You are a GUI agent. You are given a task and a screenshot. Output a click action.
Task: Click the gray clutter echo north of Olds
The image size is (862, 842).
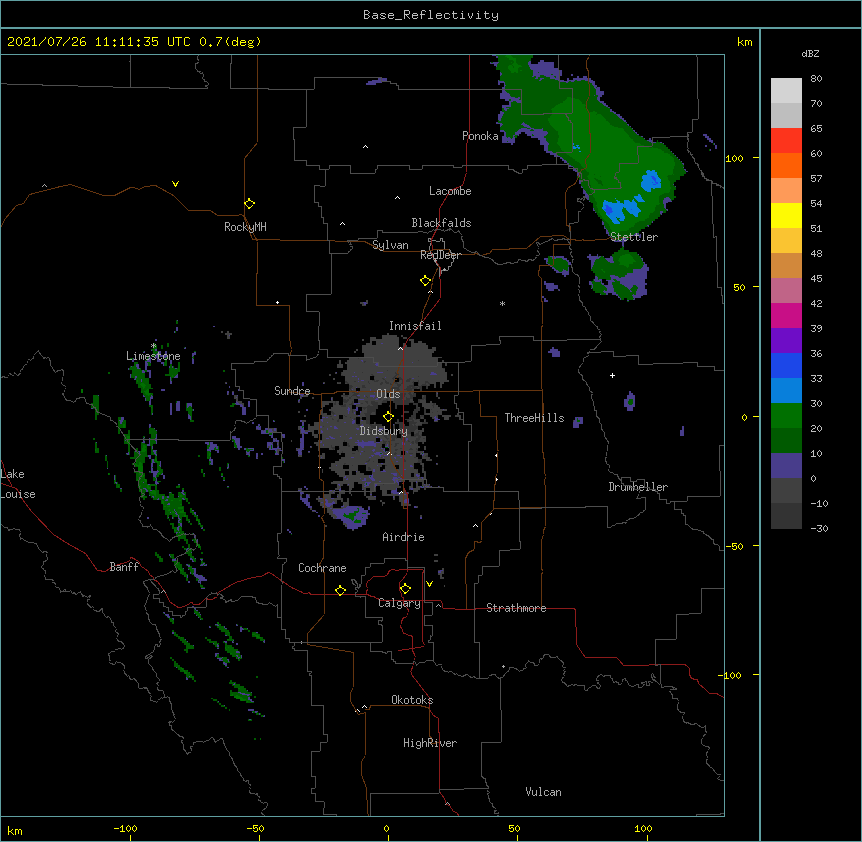(396, 363)
